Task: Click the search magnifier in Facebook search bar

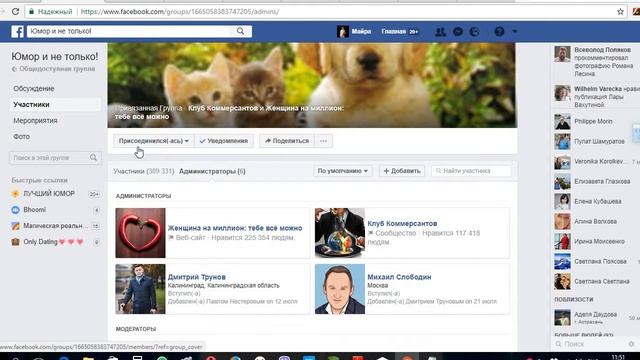Action: click(240, 31)
